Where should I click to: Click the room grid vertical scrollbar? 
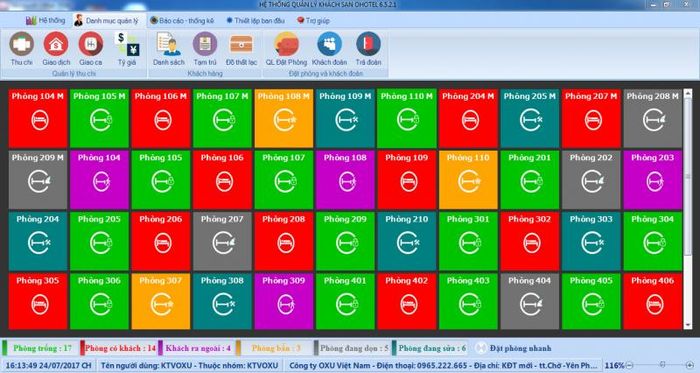coord(688,209)
